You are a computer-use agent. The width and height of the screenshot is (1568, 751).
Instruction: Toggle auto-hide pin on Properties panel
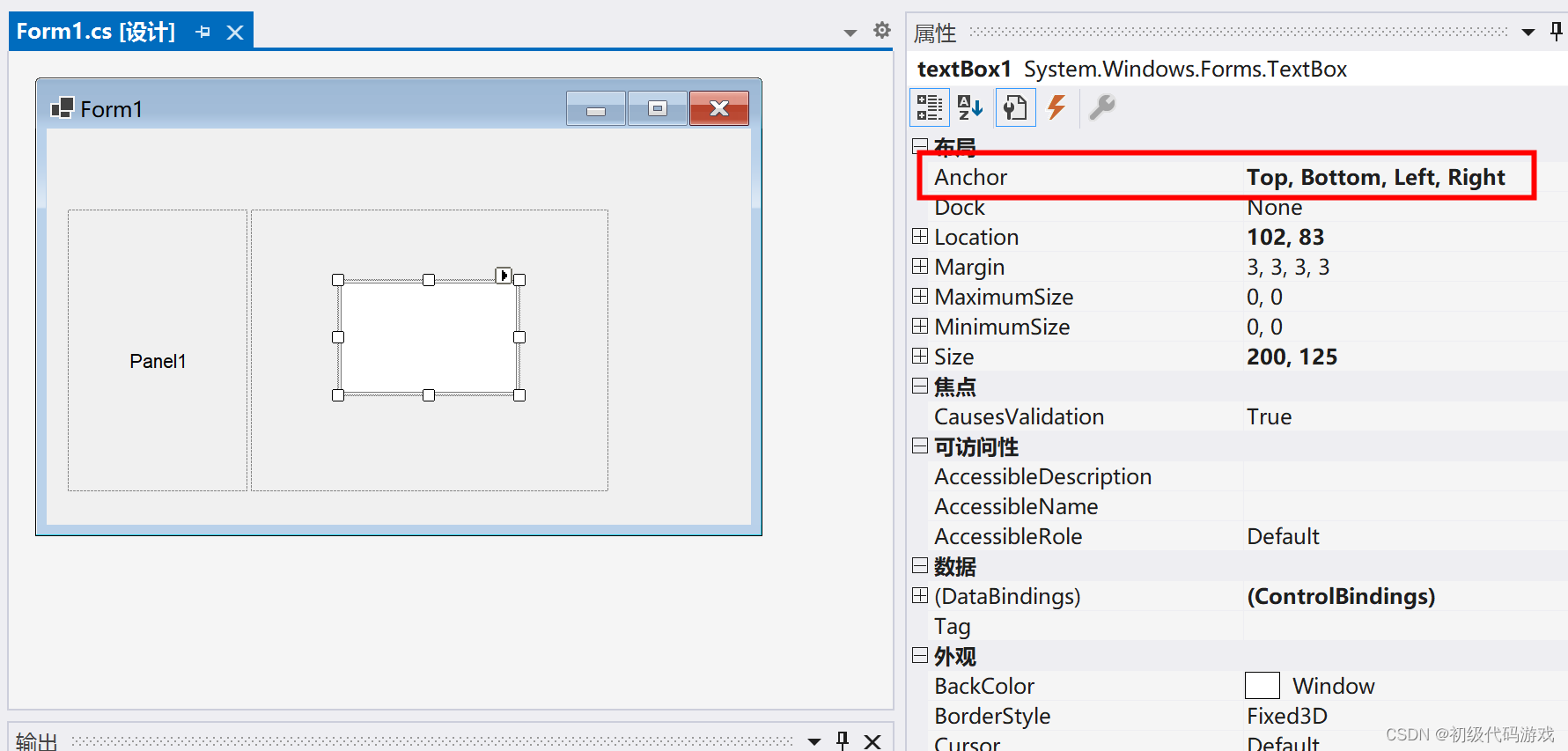[1556, 32]
